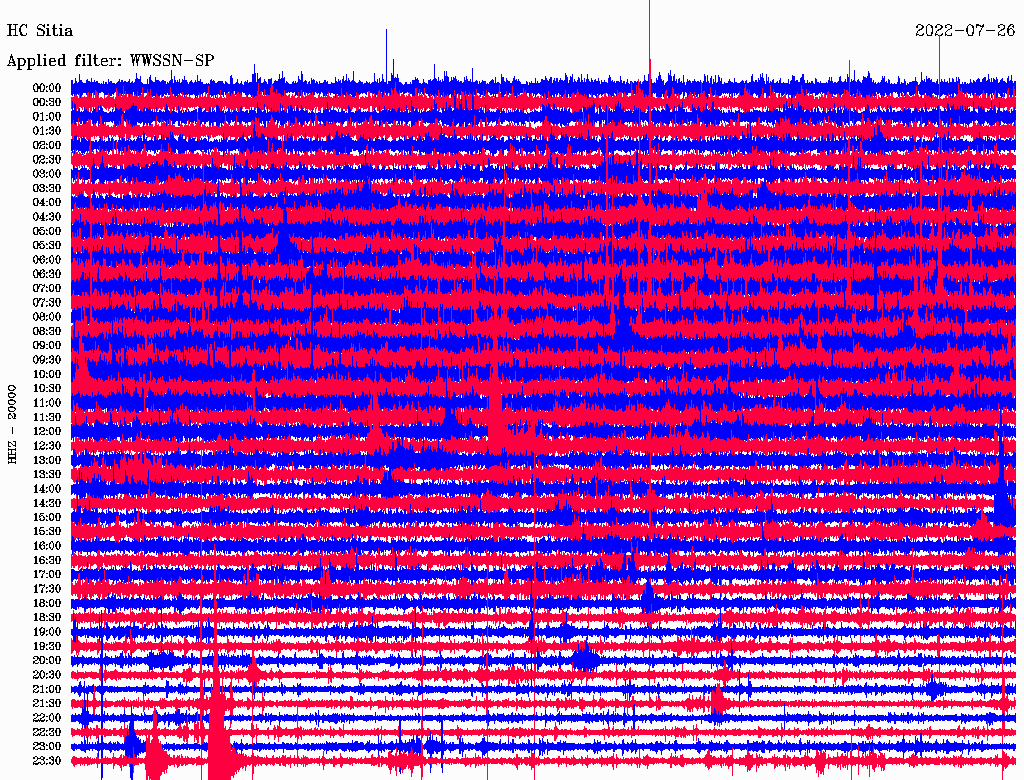Select the 13:30 time label

tap(47, 474)
